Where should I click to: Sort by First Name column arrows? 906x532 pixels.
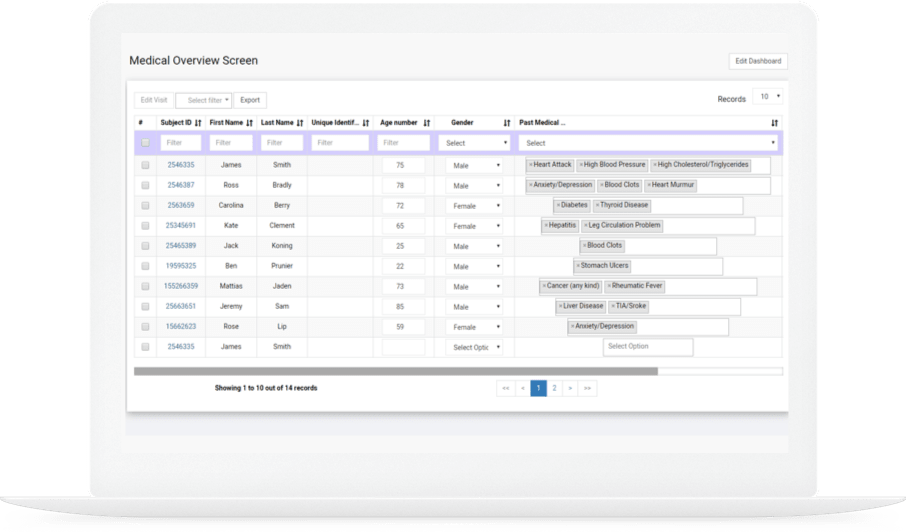tap(250, 123)
